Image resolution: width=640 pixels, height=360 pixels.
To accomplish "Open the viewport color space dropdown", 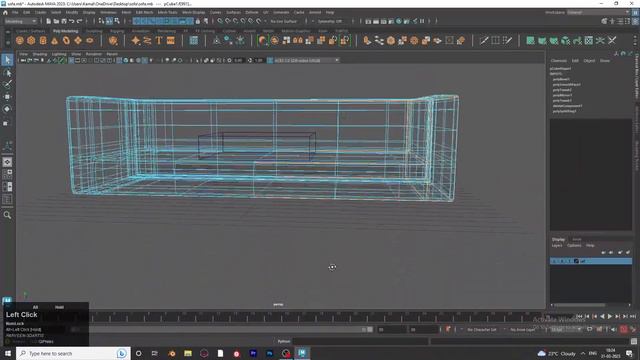I will pos(306,60).
